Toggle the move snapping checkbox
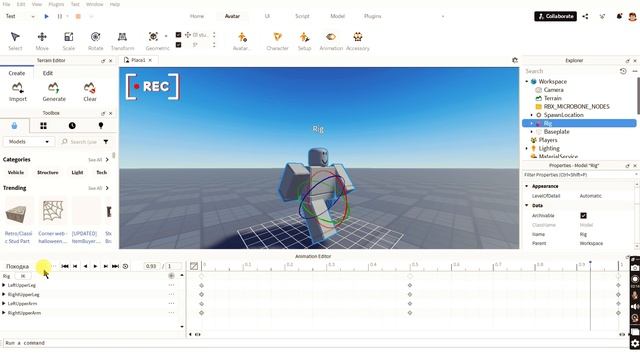The height and width of the screenshot is (360, 640). 178,35
